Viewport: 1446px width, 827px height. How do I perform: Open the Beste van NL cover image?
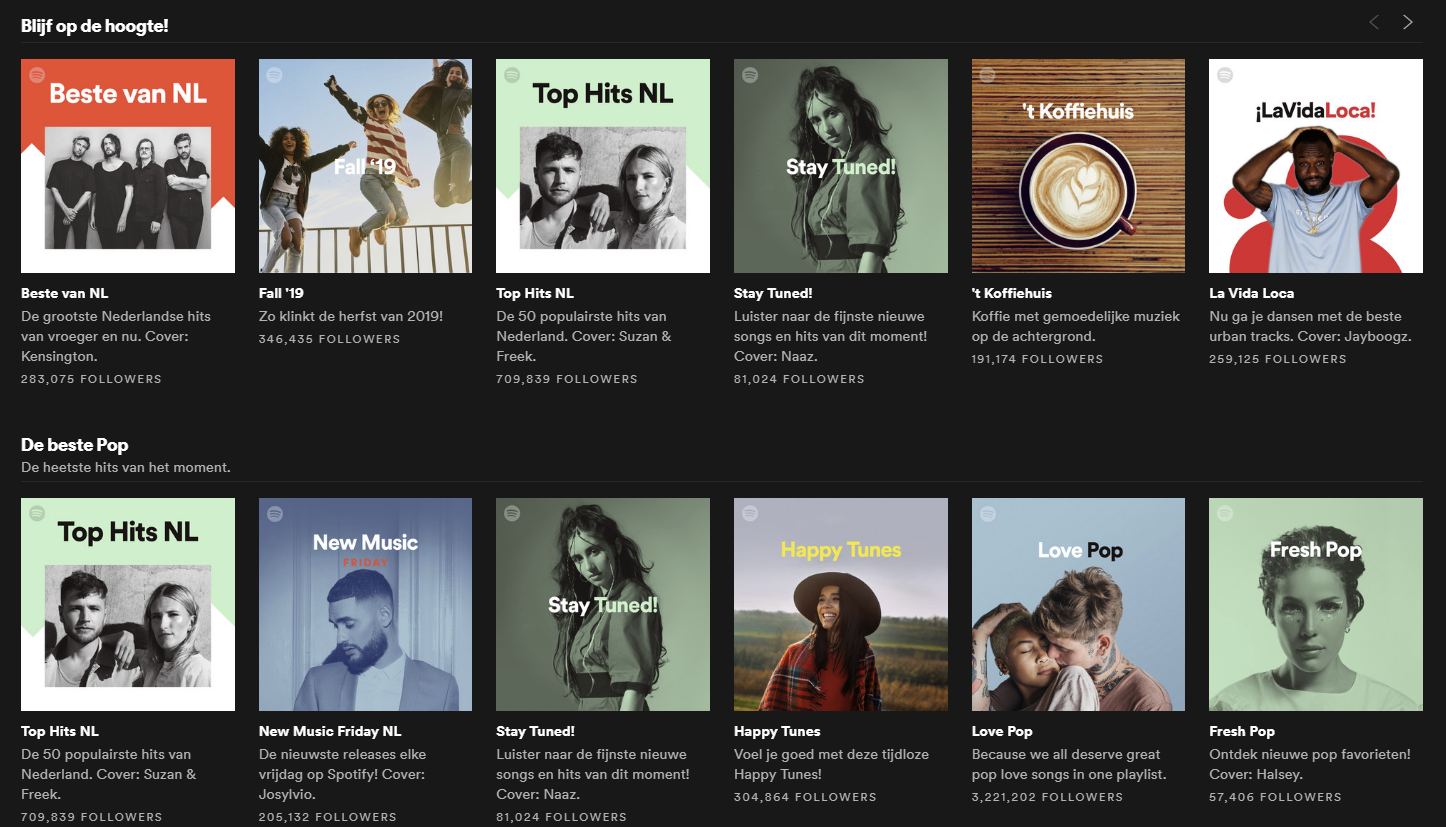128,166
